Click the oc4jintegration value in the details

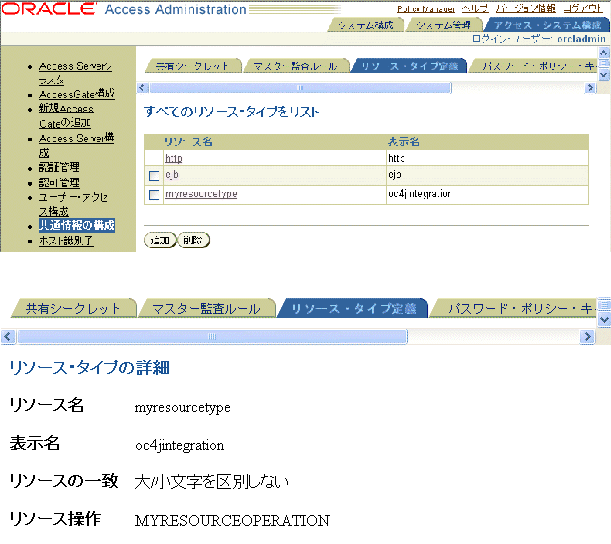click(x=180, y=445)
